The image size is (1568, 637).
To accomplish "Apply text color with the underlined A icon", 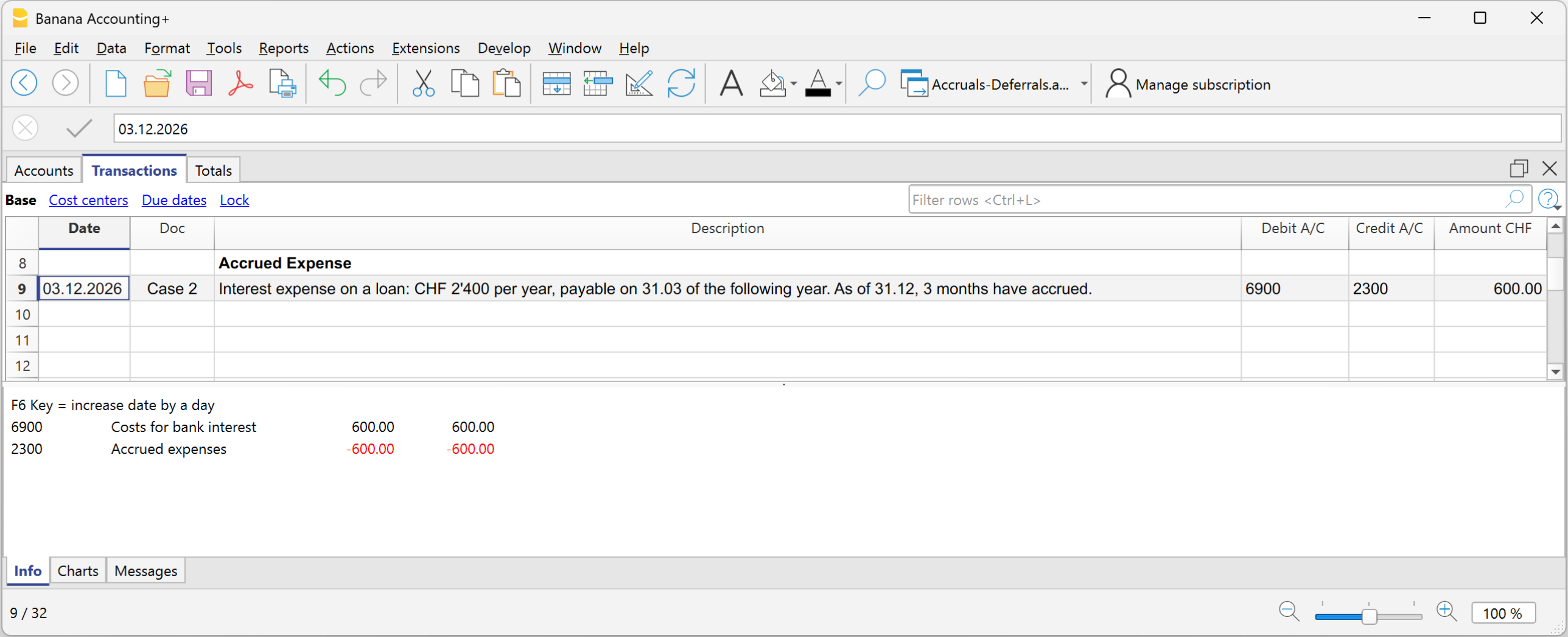I will coord(817,83).
